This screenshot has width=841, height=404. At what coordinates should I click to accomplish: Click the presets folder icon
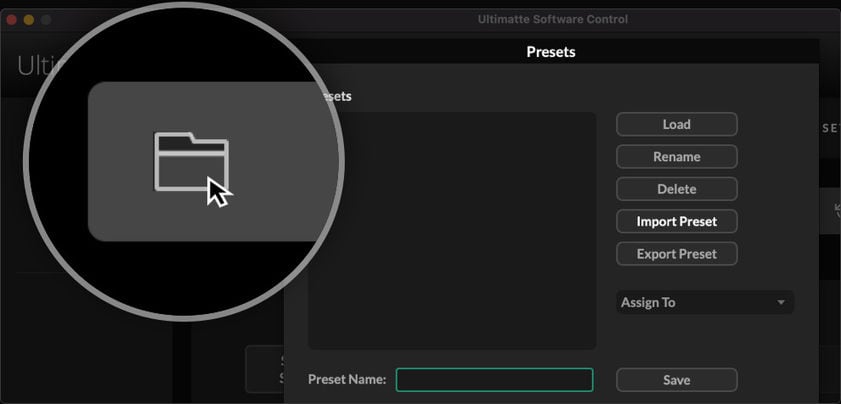(x=191, y=161)
